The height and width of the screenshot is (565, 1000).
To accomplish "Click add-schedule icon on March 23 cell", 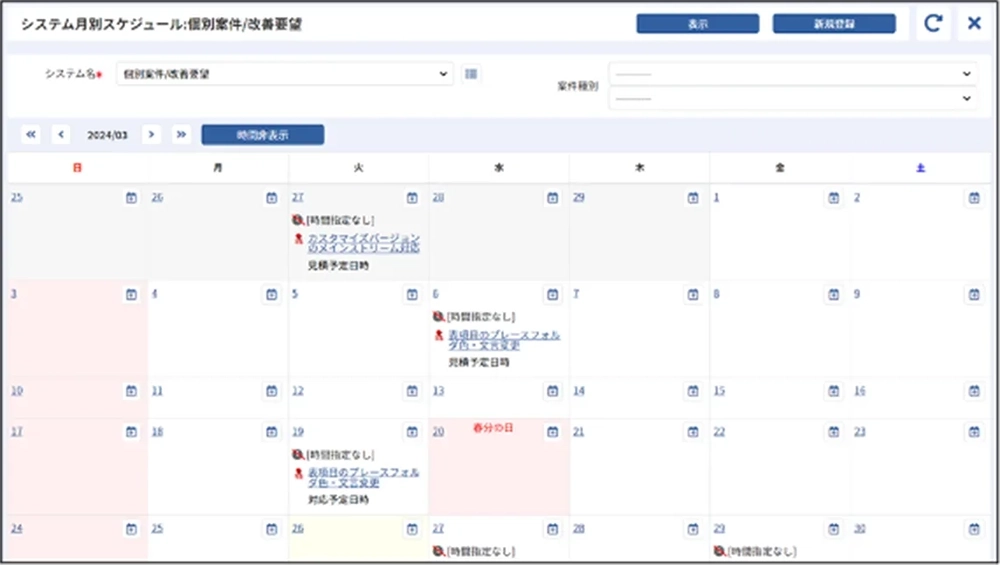I will click(x=974, y=432).
